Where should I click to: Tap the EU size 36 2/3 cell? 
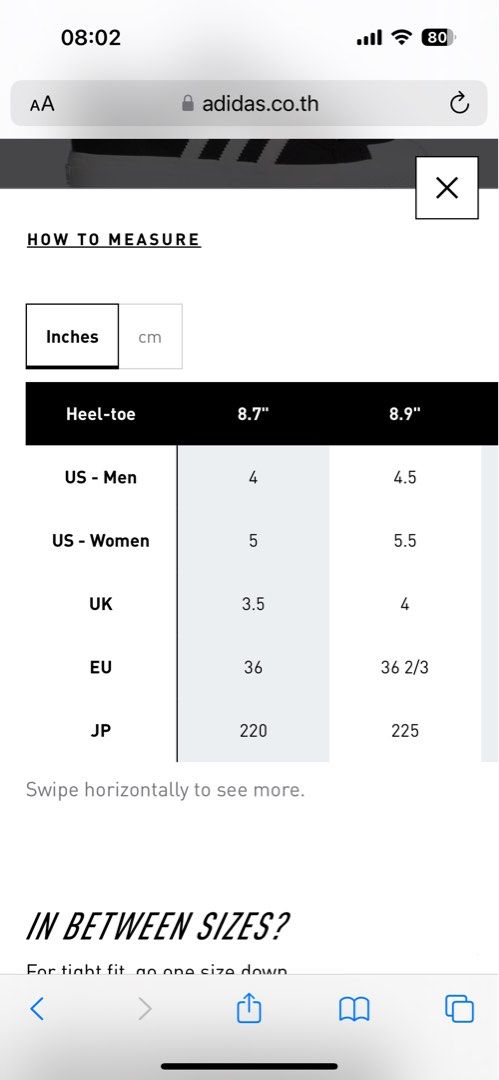[x=405, y=667]
